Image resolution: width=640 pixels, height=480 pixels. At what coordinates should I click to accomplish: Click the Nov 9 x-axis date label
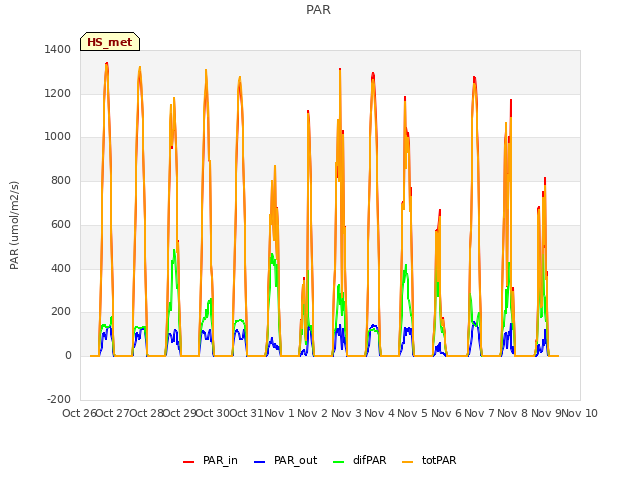click(x=546, y=413)
